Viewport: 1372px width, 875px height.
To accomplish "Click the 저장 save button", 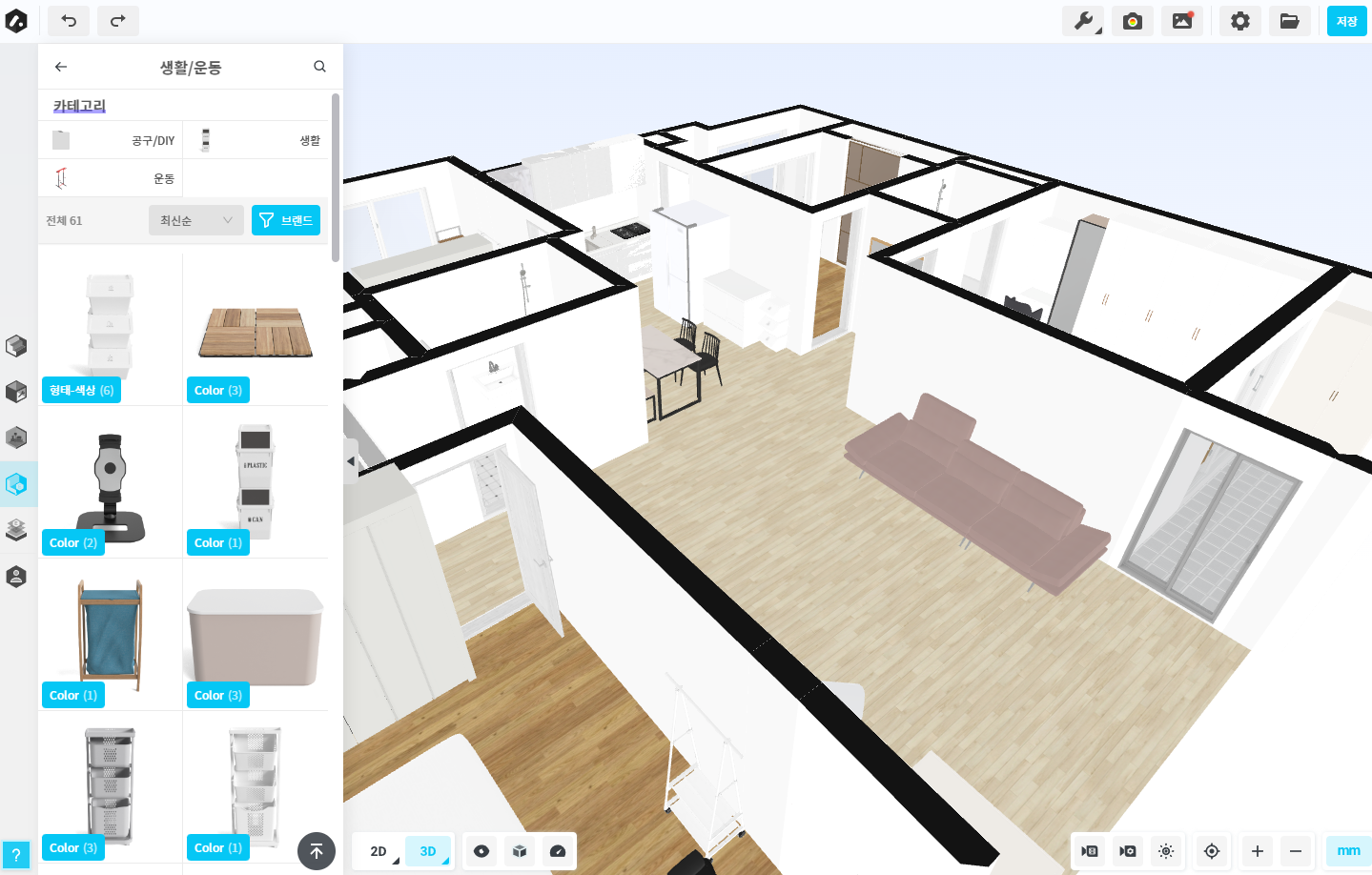I will click(1347, 21).
